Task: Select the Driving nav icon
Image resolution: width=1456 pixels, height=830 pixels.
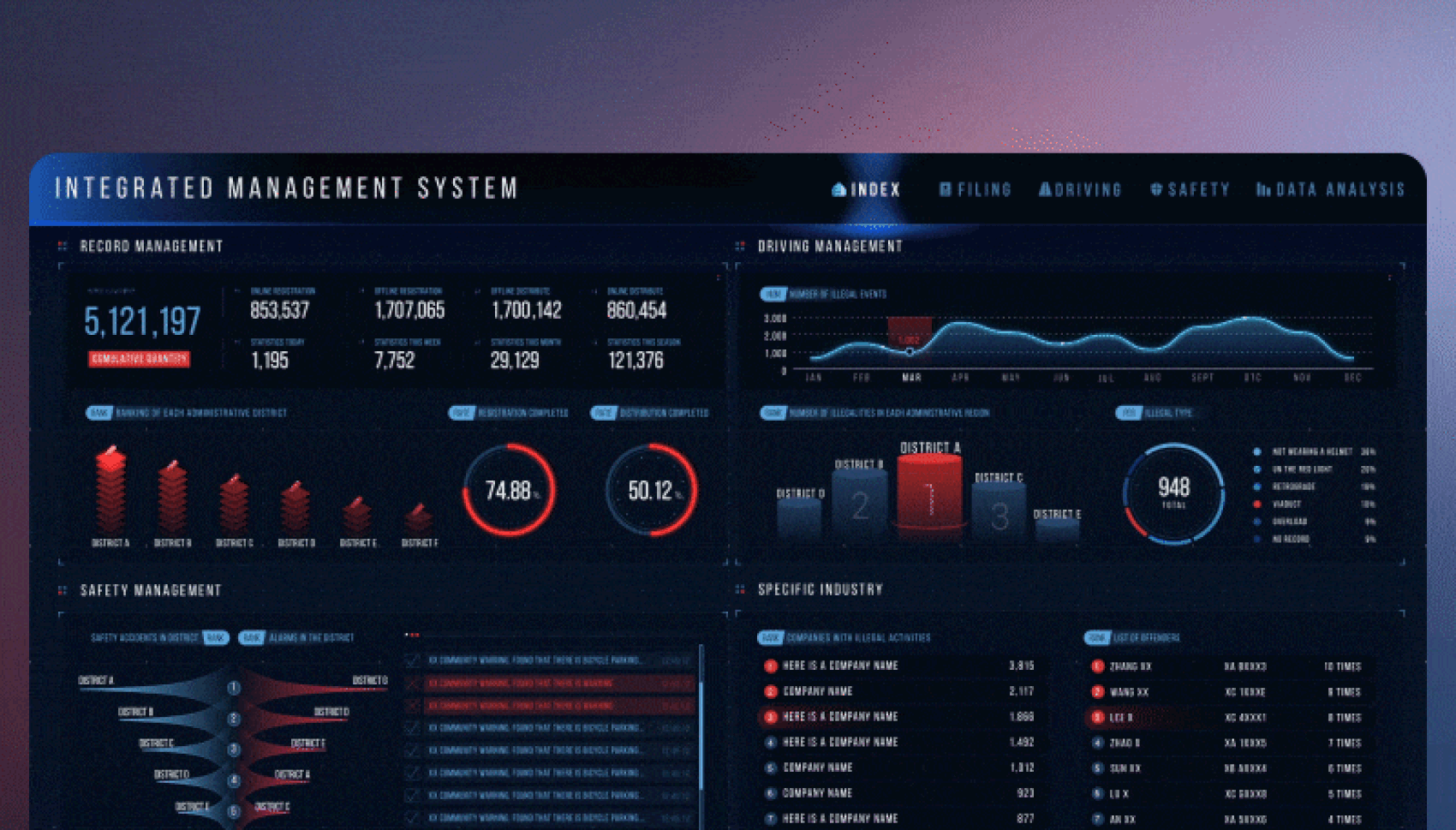Action: 1045,189
